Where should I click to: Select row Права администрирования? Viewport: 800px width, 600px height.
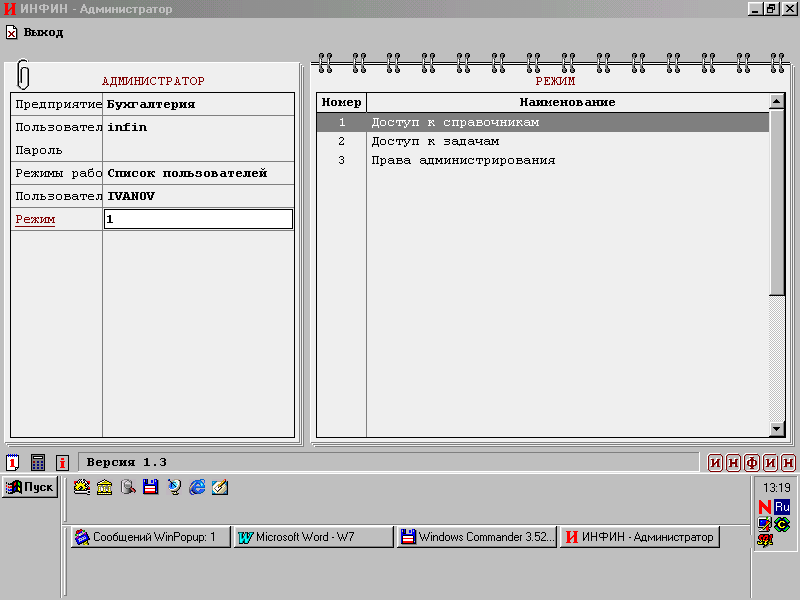click(x=543, y=160)
